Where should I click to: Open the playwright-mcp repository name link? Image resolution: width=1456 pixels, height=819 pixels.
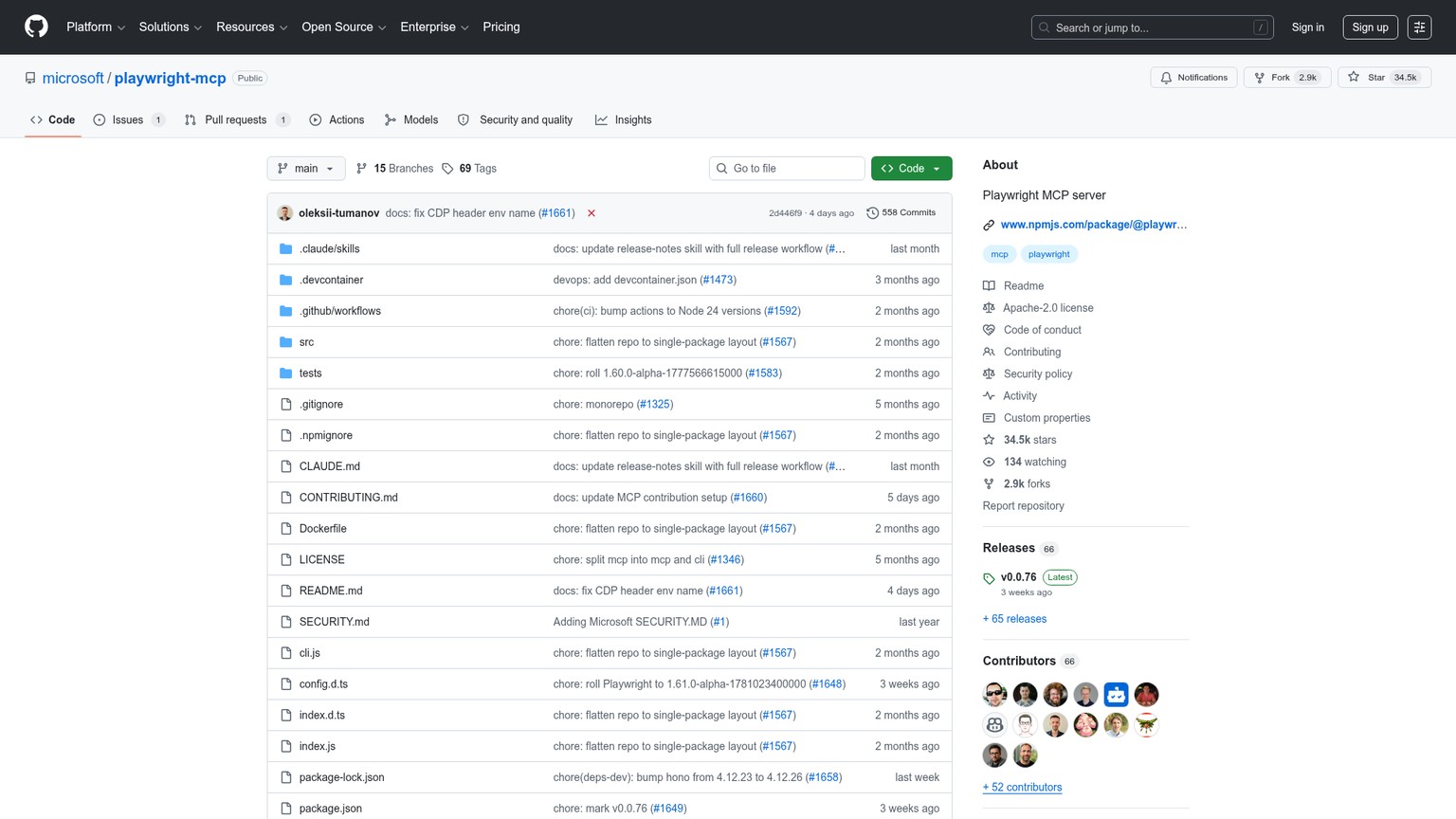point(171,79)
